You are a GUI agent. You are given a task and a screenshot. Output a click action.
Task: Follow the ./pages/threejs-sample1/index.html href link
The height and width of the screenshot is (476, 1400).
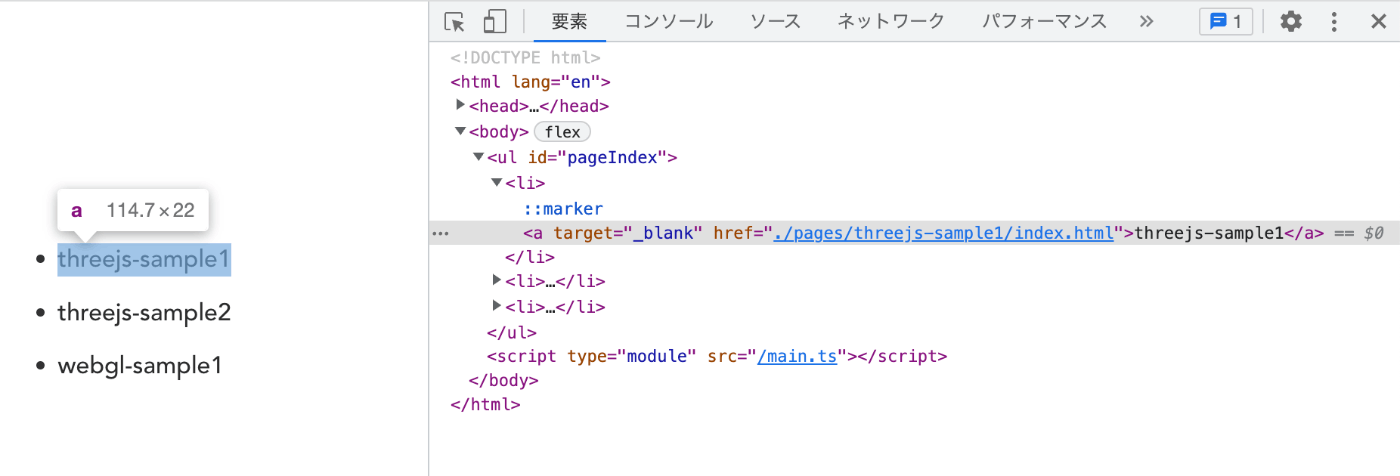click(x=943, y=233)
